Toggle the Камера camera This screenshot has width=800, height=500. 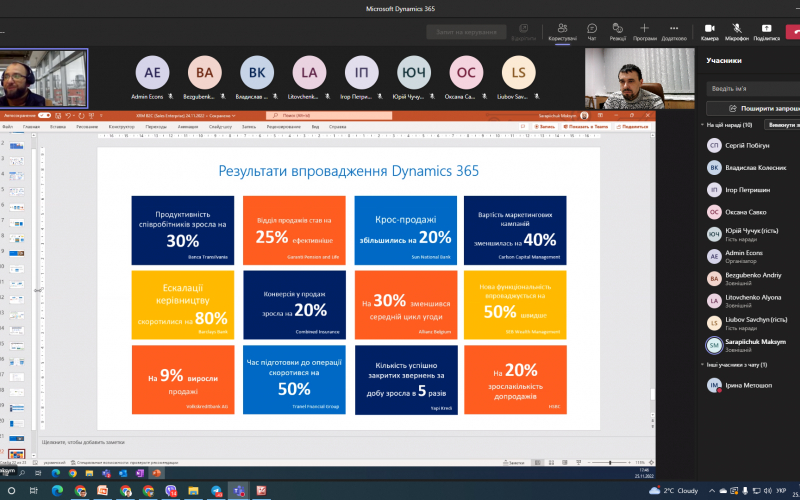pyautogui.click(x=710, y=32)
